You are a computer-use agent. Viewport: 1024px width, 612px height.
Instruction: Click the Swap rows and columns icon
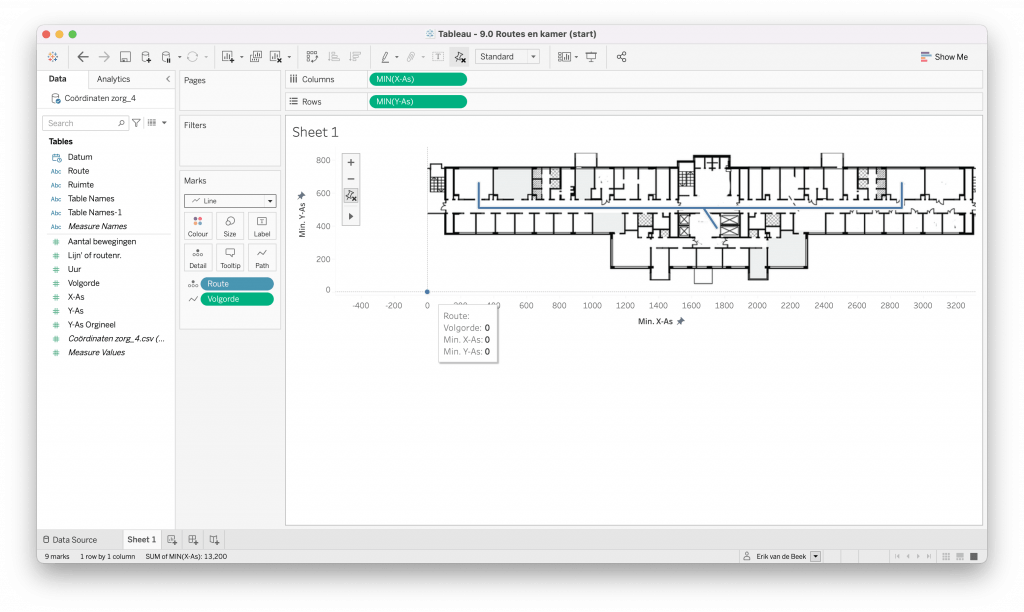pos(312,57)
